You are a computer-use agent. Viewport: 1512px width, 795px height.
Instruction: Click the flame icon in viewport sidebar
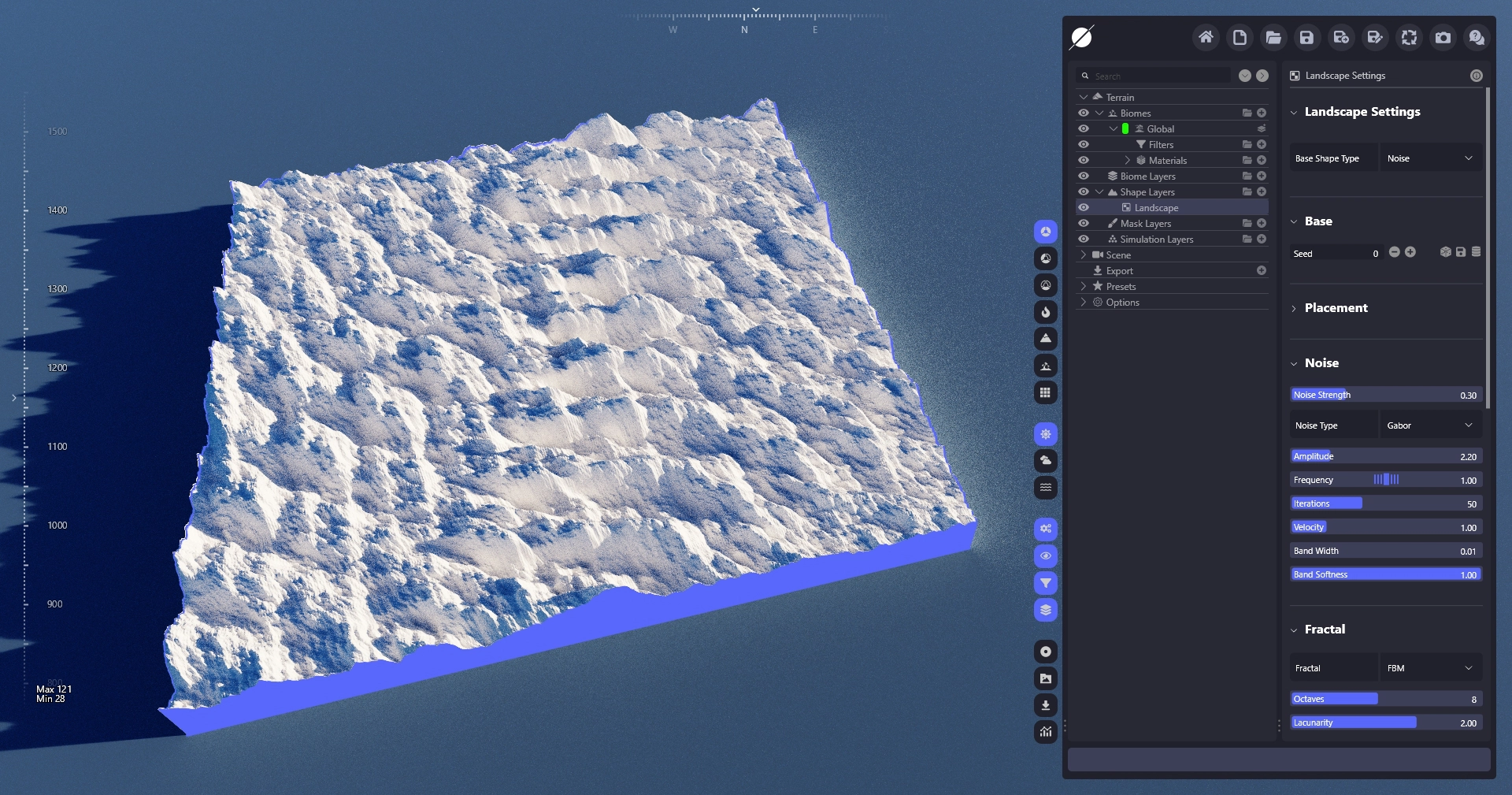click(x=1045, y=312)
